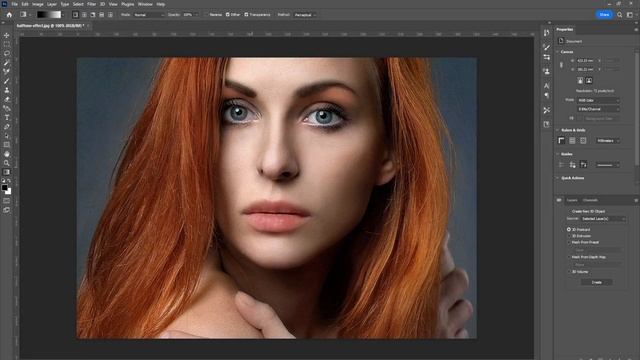Open the RGB Color mode dropdown
Image resolution: width=640 pixels, height=360 pixels.
(x=598, y=100)
